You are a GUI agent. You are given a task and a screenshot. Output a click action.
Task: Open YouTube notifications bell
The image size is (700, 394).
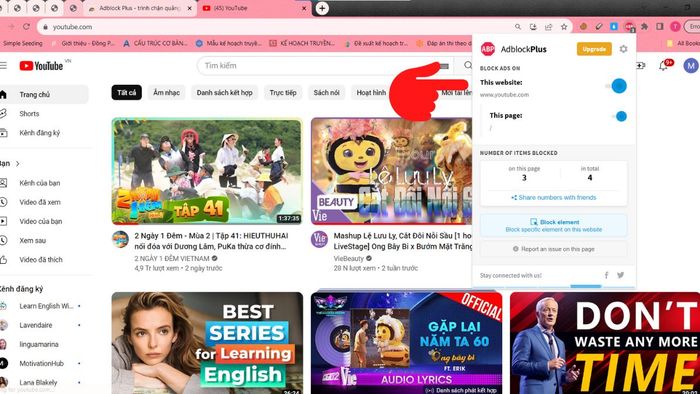pyautogui.click(x=664, y=66)
